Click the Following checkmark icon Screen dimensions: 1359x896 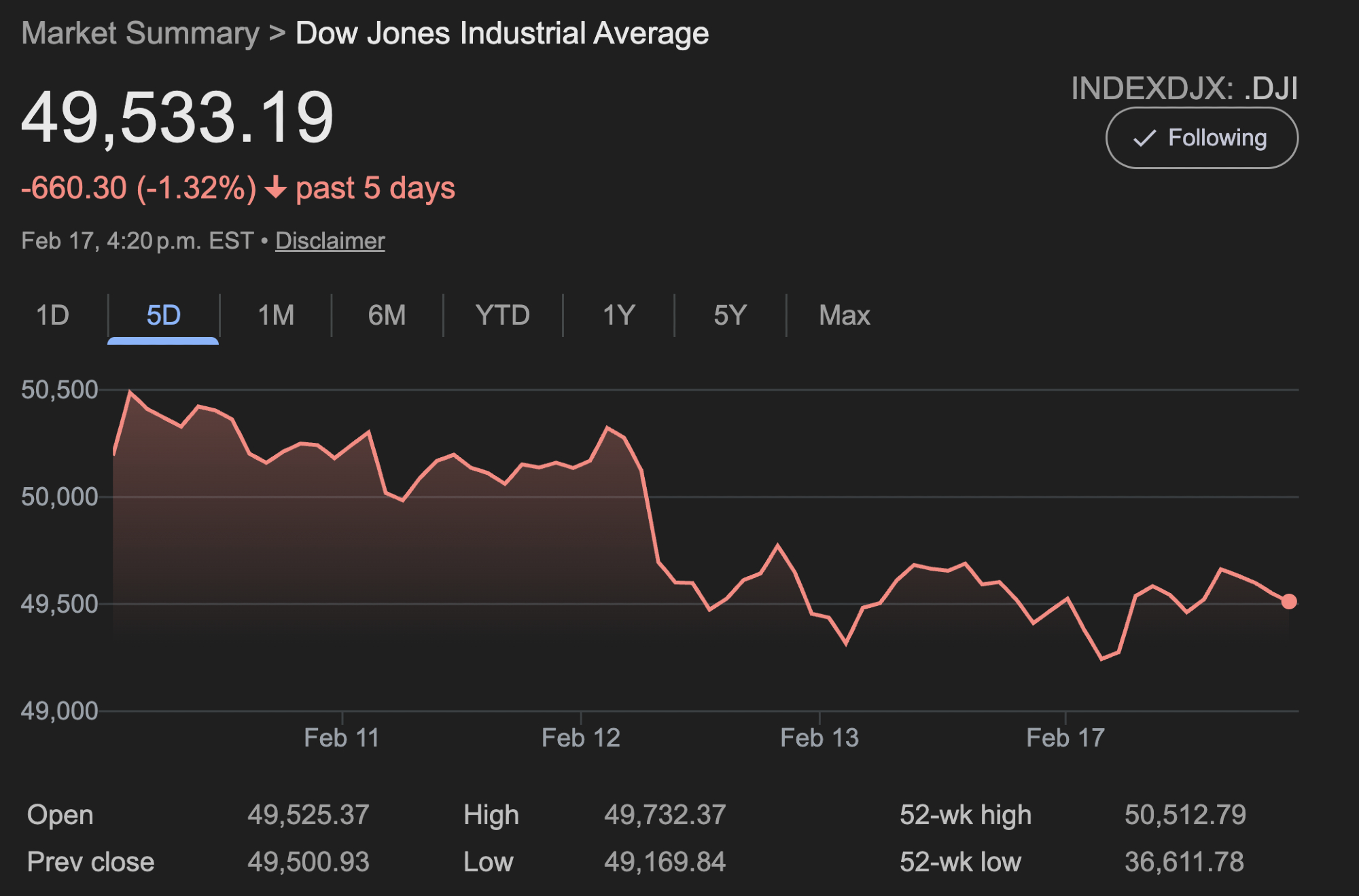click(1145, 139)
